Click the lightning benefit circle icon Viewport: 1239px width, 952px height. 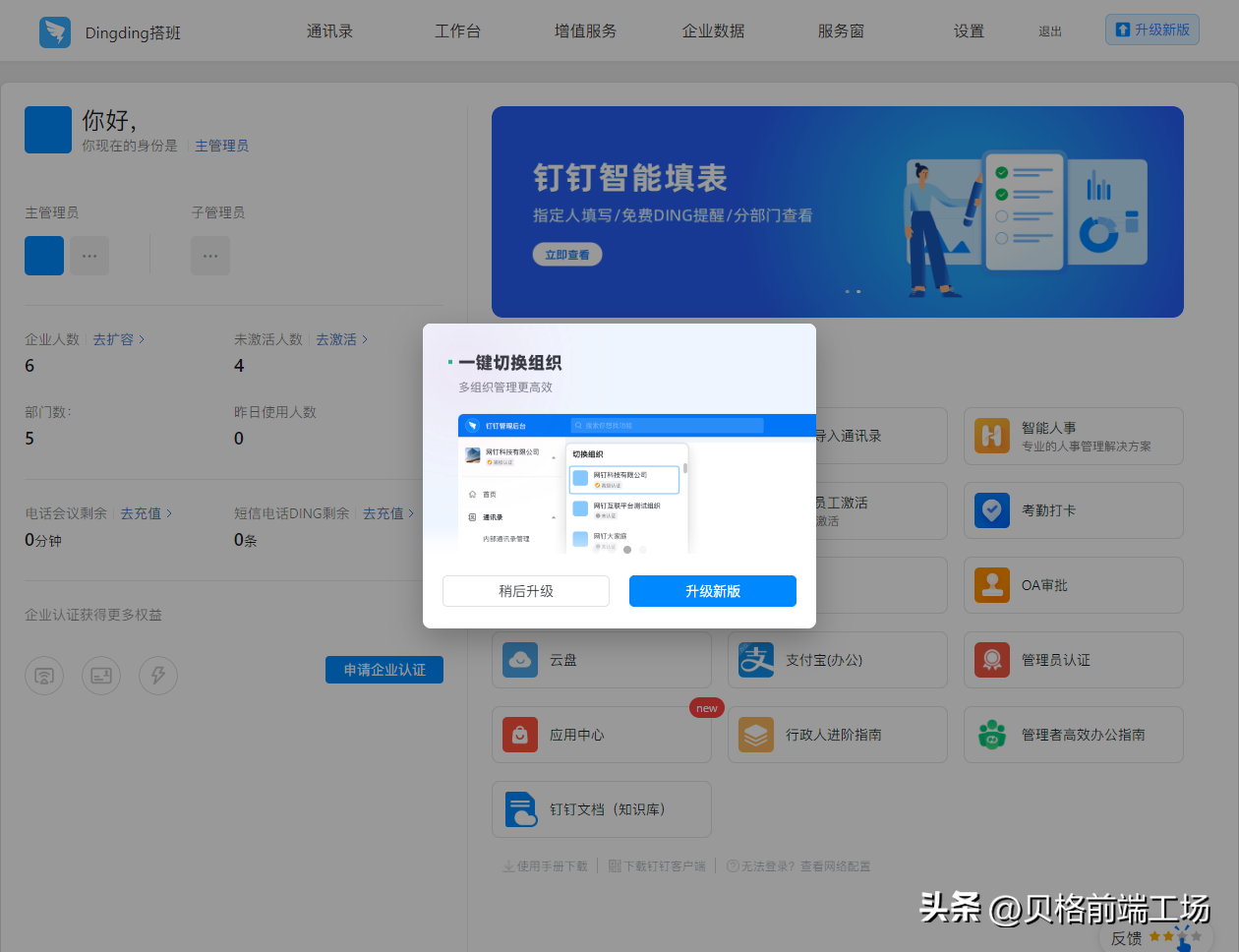coord(158,676)
